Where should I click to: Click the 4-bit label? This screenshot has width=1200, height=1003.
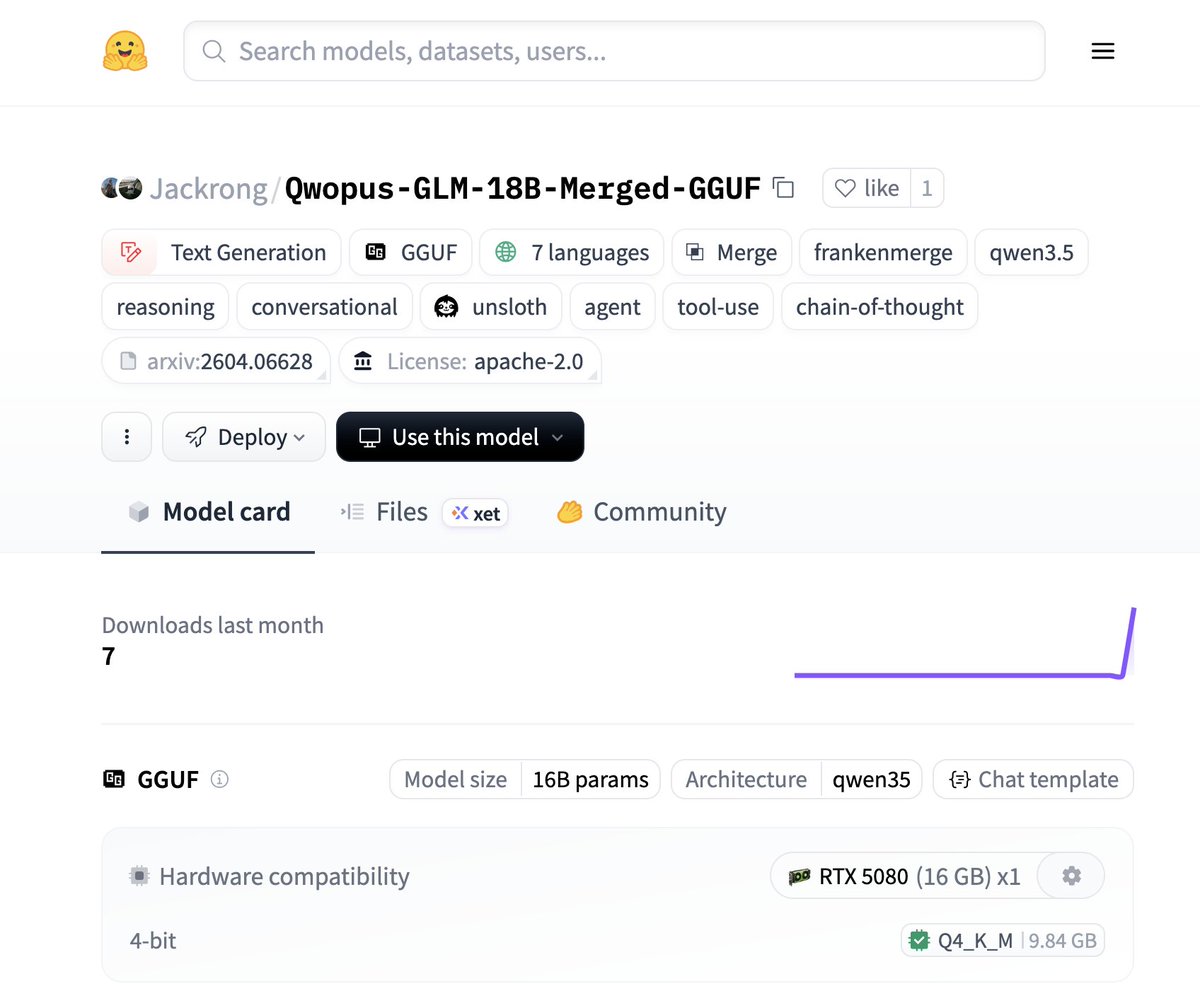coord(153,940)
